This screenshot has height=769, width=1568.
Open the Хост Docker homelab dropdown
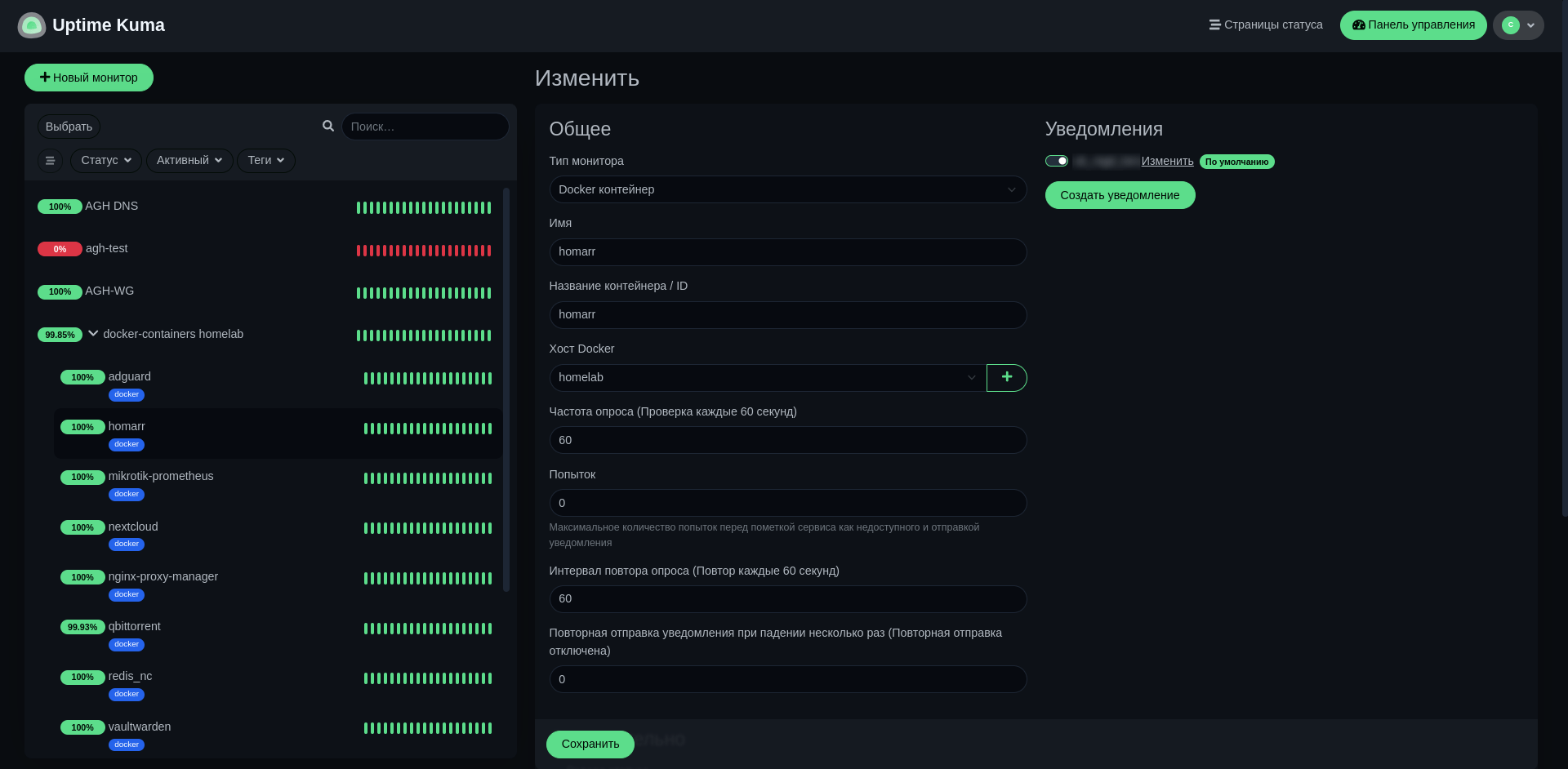point(768,378)
